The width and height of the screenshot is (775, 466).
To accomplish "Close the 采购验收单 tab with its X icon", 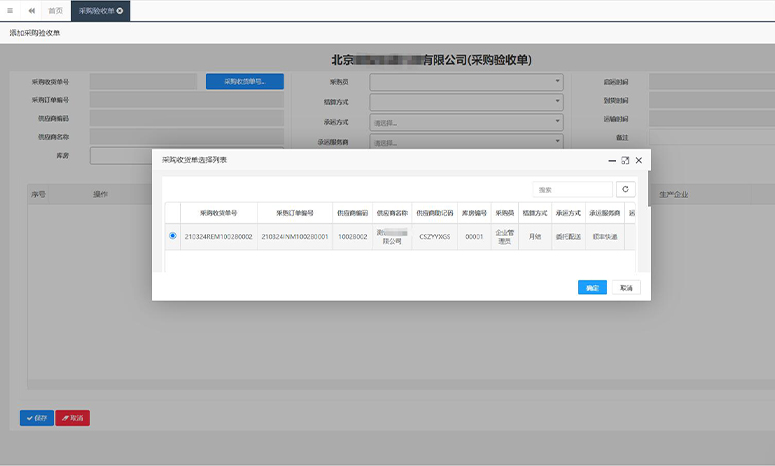I will point(121,10).
